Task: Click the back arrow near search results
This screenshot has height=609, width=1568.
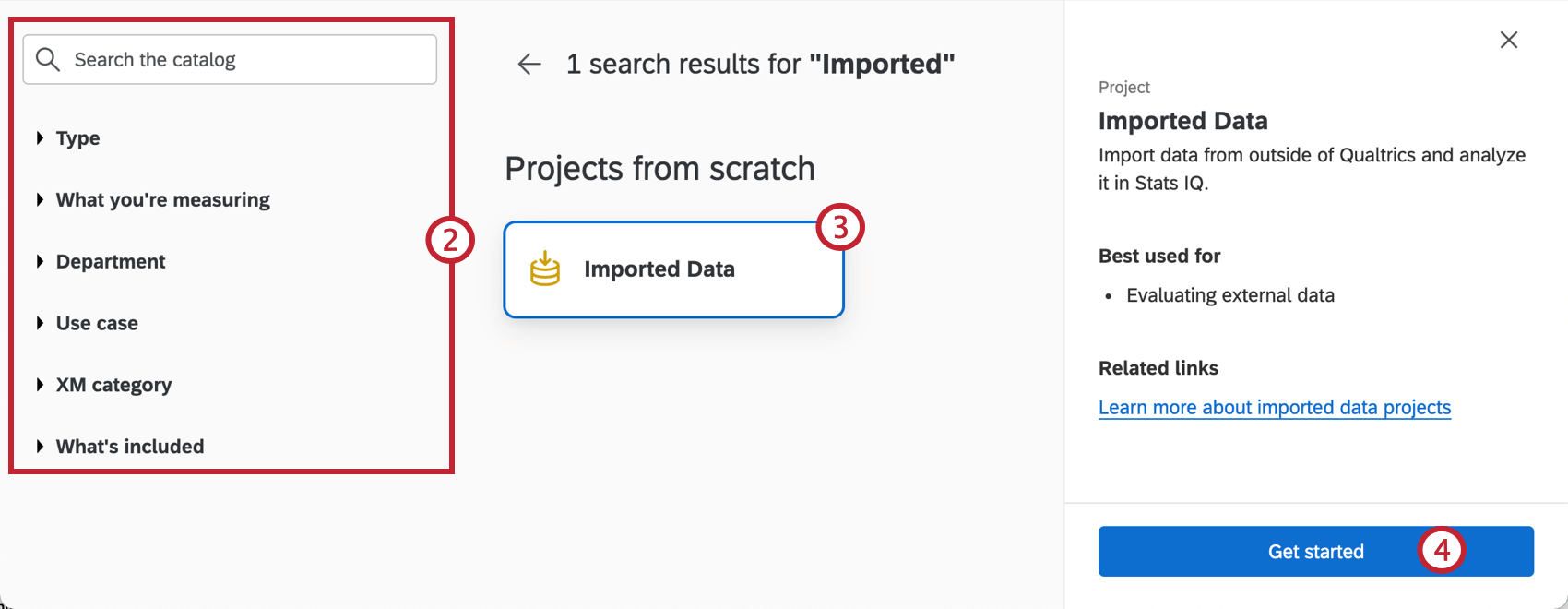Action: coord(528,64)
